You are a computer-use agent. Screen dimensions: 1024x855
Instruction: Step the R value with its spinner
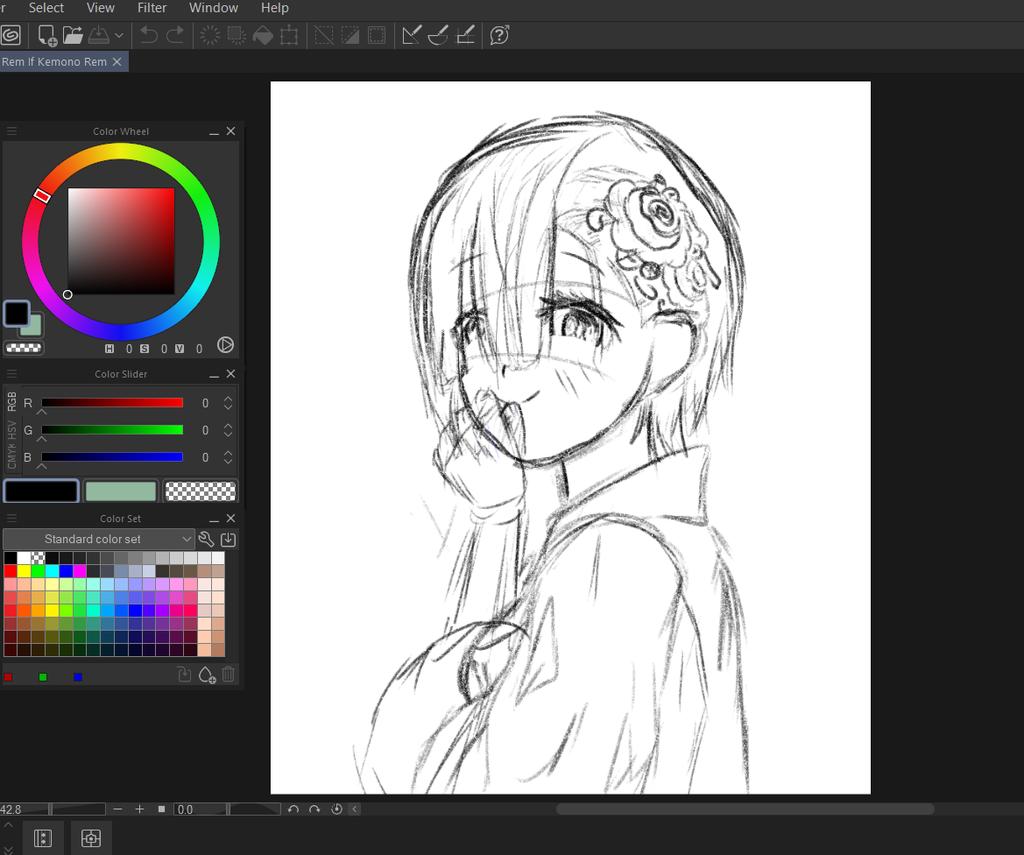228,403
